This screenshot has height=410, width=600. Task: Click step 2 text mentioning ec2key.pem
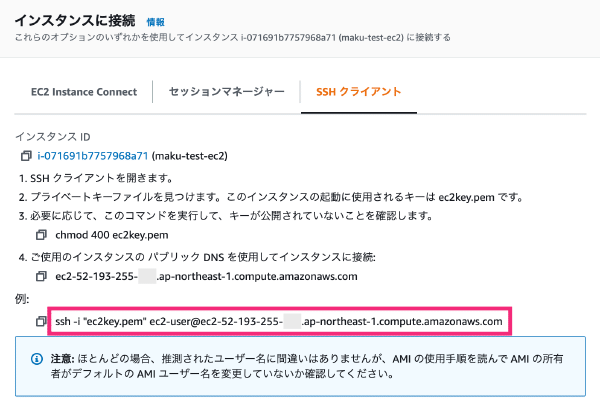click(271, 197)
